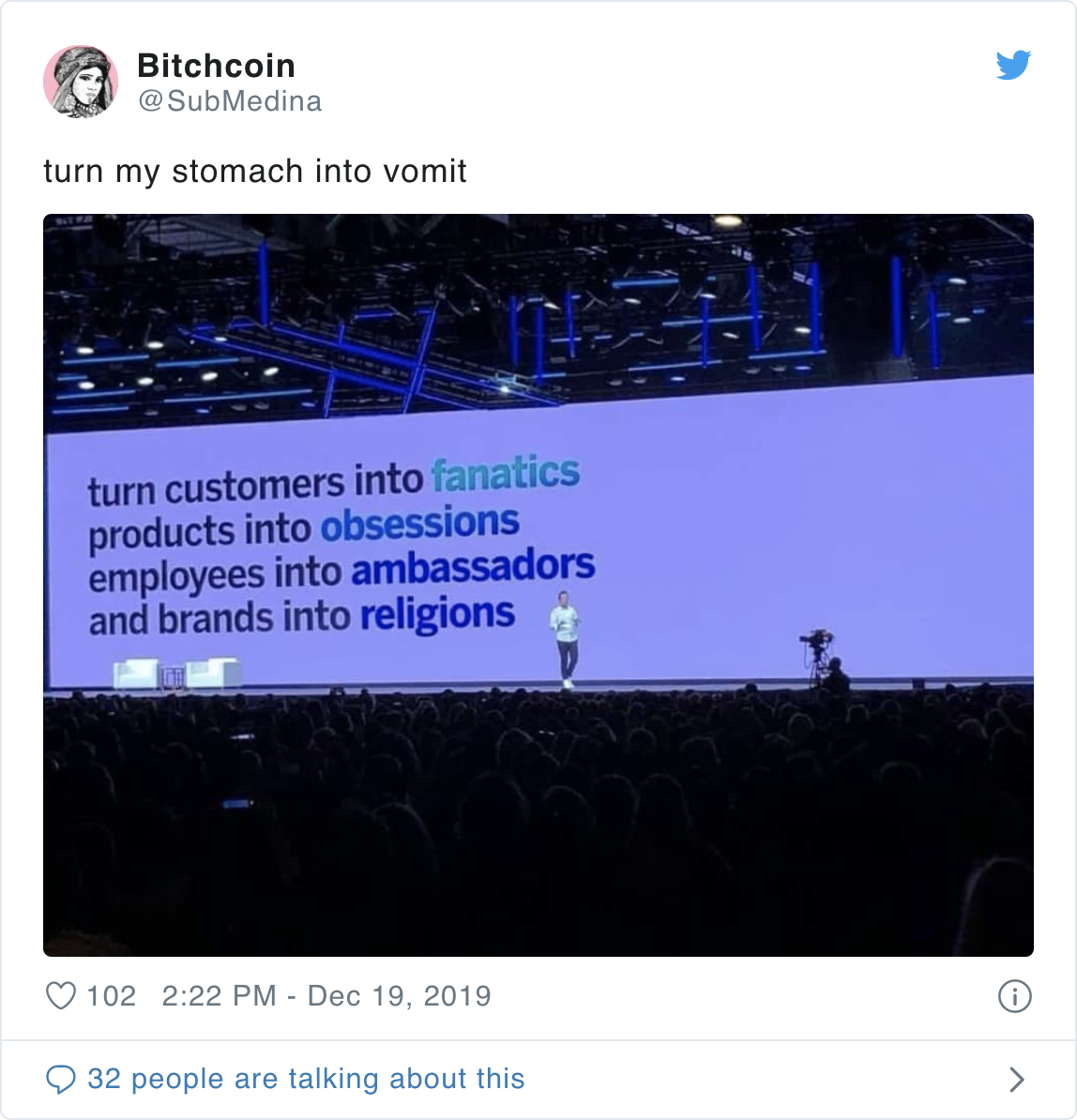This screenshot has width=1077, height=1120.
Task: Click the word "fanatics" on the slide
Action: [x=506, y=475]
